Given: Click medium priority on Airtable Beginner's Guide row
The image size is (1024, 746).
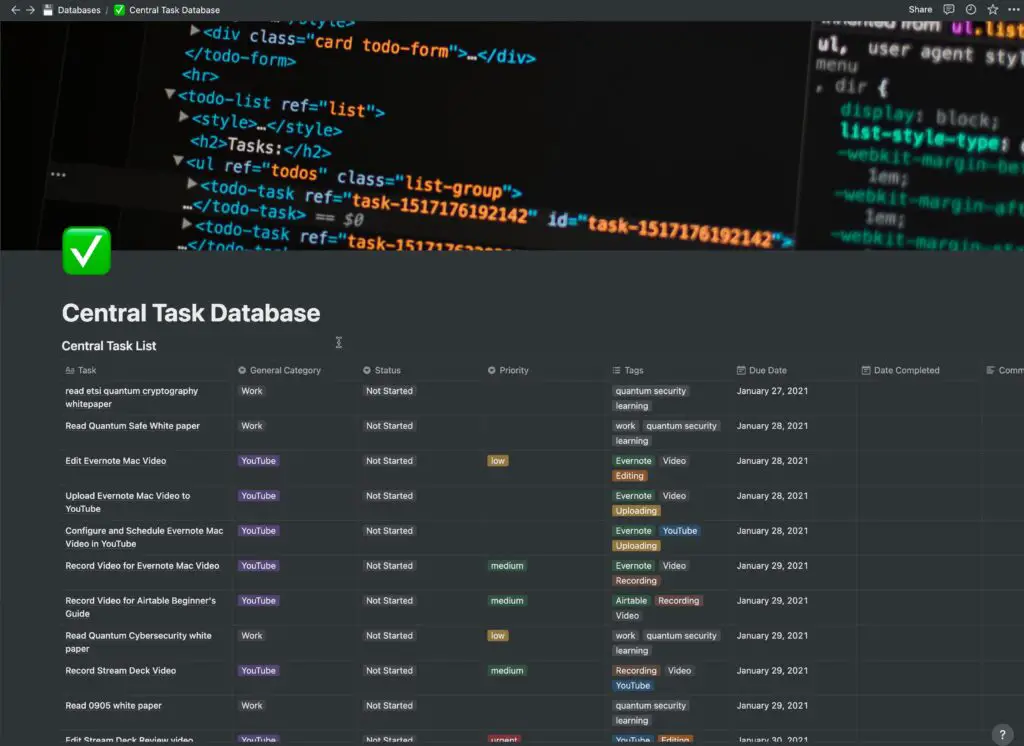Looking at the screenshot, I should pos(507,600).
